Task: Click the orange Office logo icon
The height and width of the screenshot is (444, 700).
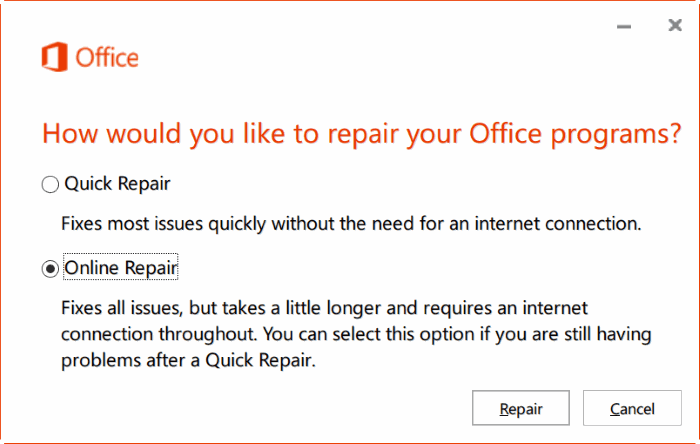Action: coord(53,57)
